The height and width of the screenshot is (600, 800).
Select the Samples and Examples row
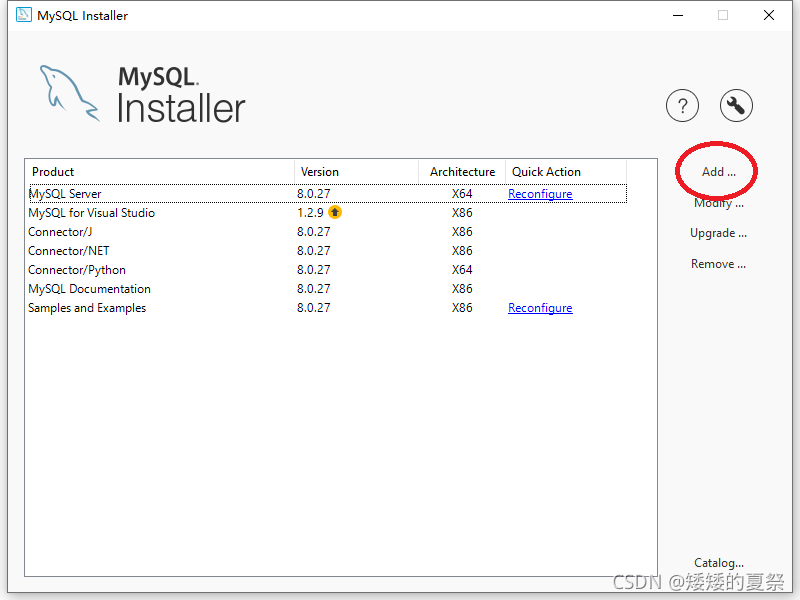click(328, 308)
